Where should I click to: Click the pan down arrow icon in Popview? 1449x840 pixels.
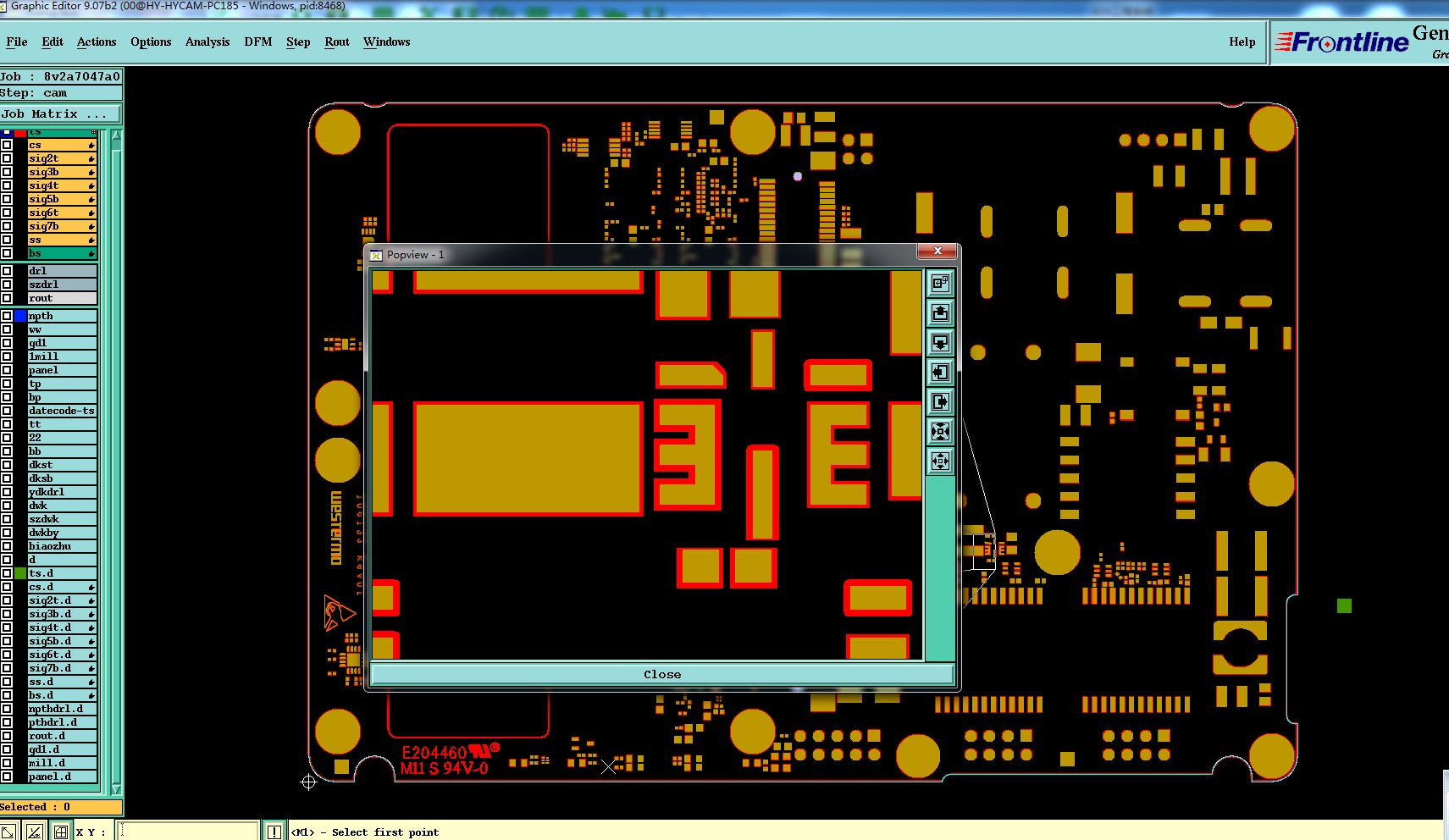tap(940, 343)
